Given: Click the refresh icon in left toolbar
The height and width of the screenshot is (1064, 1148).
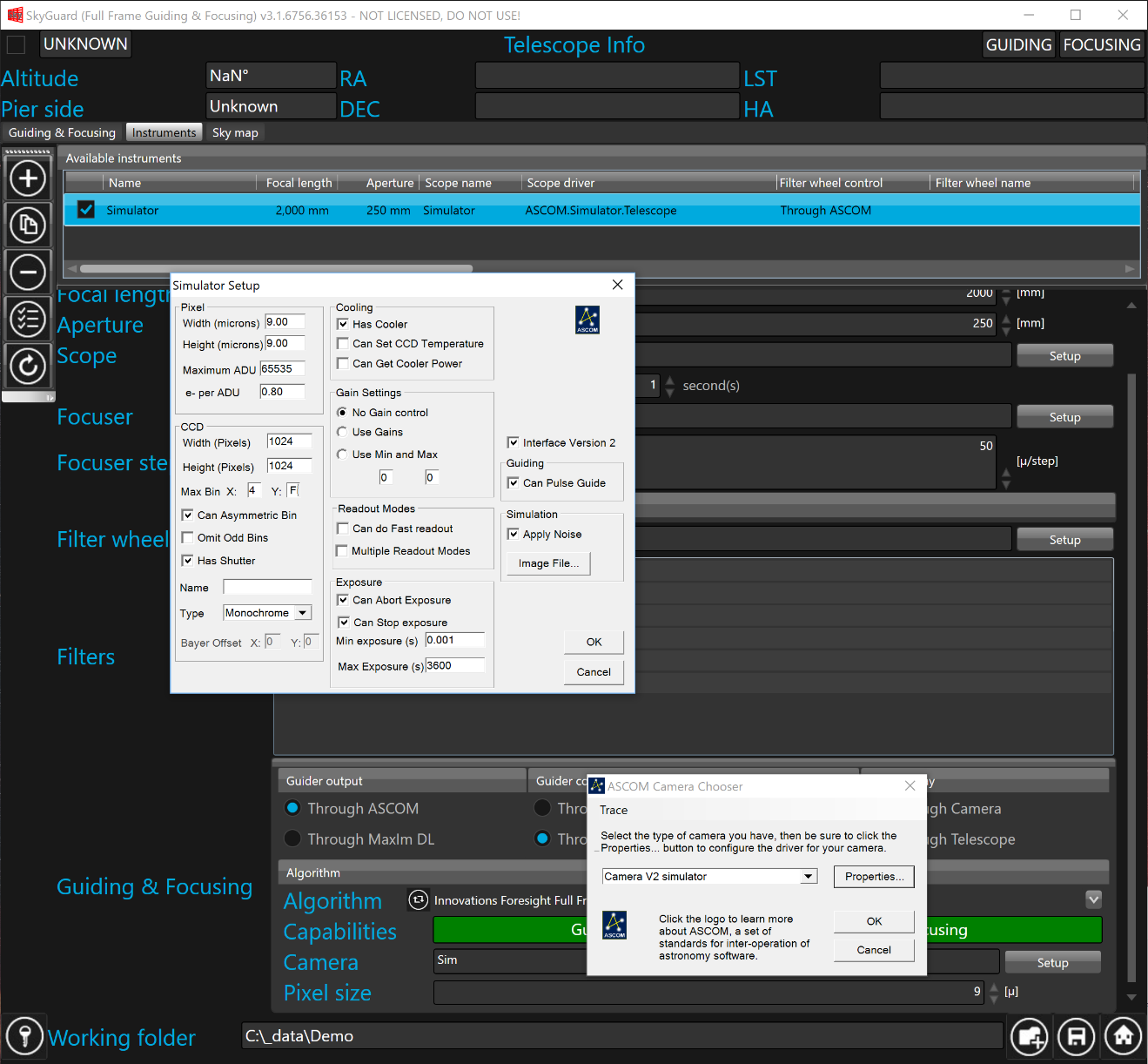Looking at the screenshot, I should [28, 366].
